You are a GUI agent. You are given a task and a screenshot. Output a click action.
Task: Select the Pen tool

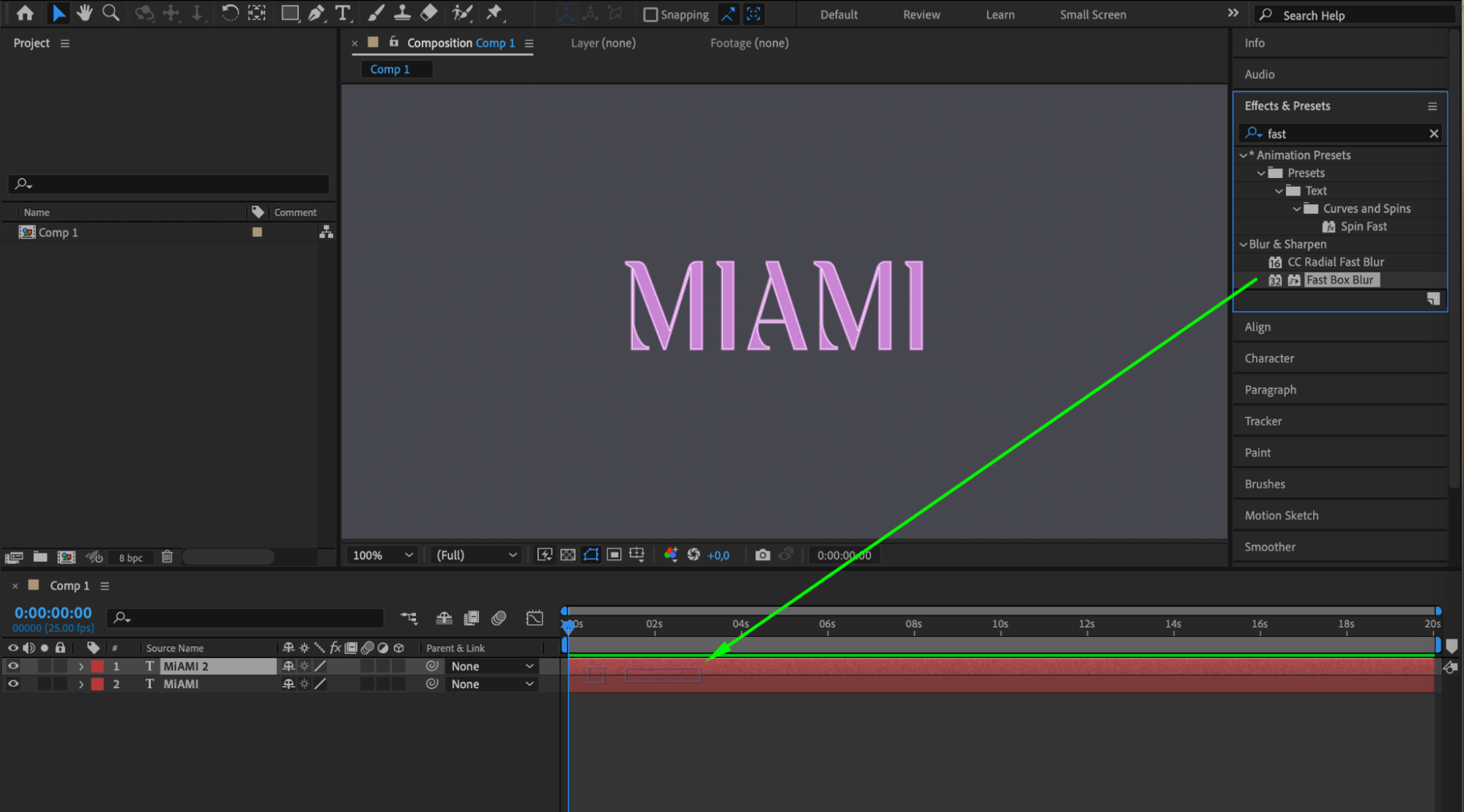(x=316, y=12)
